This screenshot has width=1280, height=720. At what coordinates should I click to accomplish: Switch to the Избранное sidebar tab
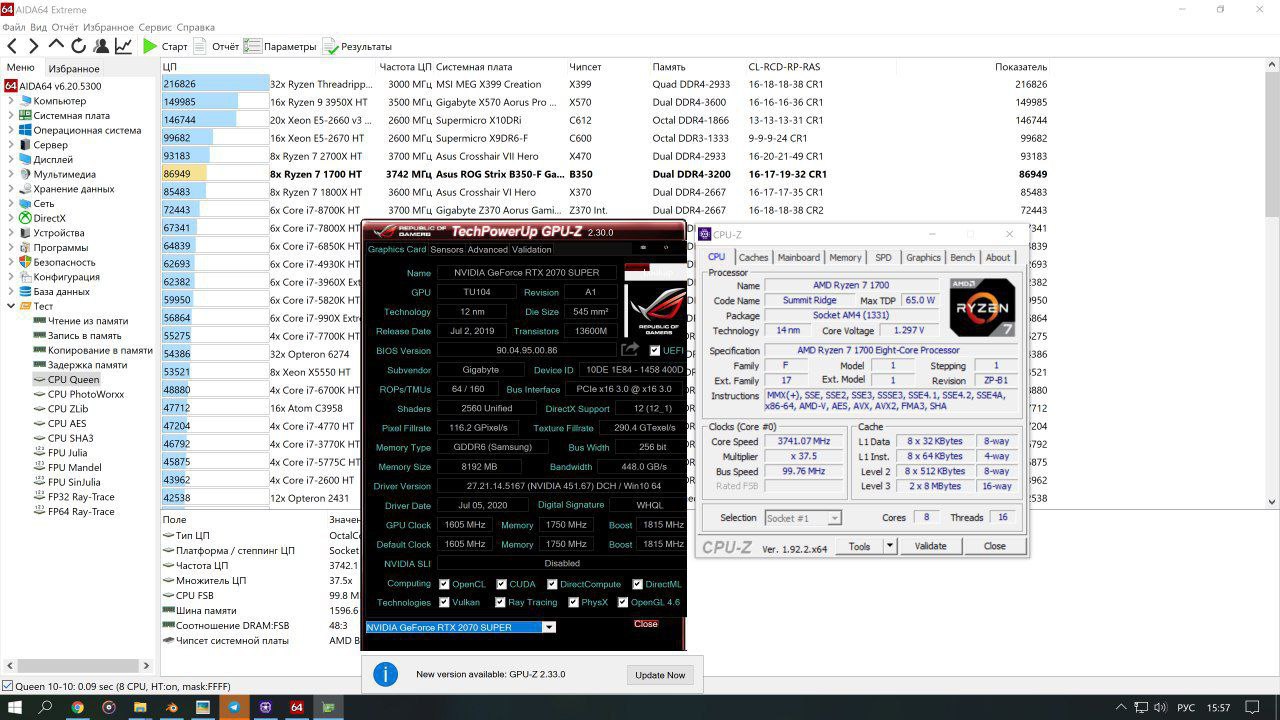(x=74, y=68)
